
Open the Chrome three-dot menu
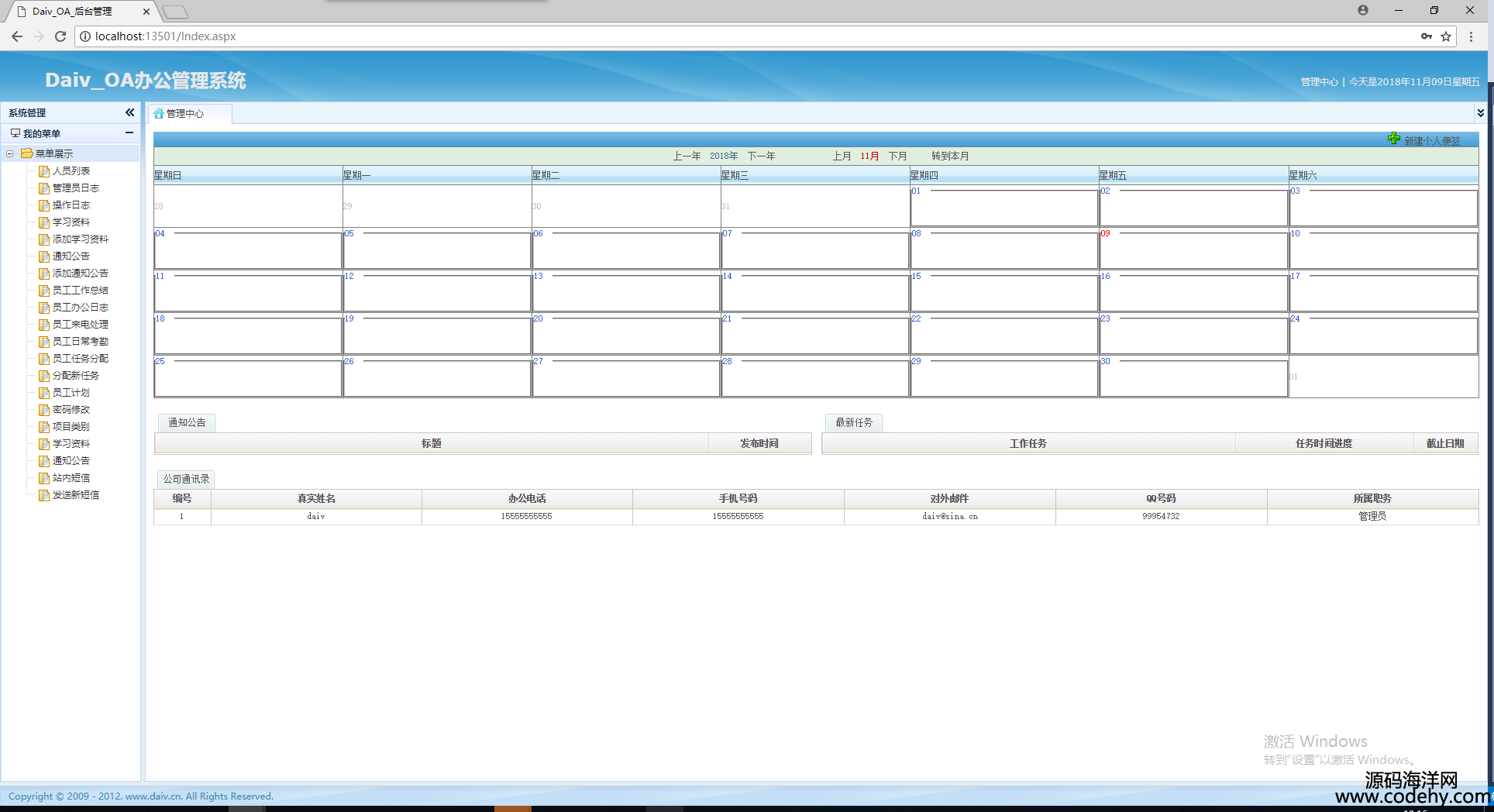(1472, 36)
